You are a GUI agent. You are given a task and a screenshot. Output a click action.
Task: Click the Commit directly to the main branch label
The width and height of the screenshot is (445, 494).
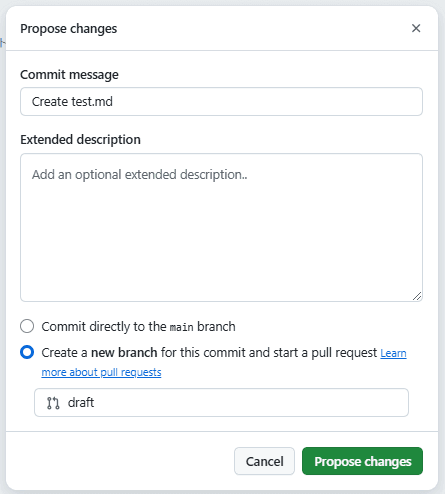tap(138, 327)
